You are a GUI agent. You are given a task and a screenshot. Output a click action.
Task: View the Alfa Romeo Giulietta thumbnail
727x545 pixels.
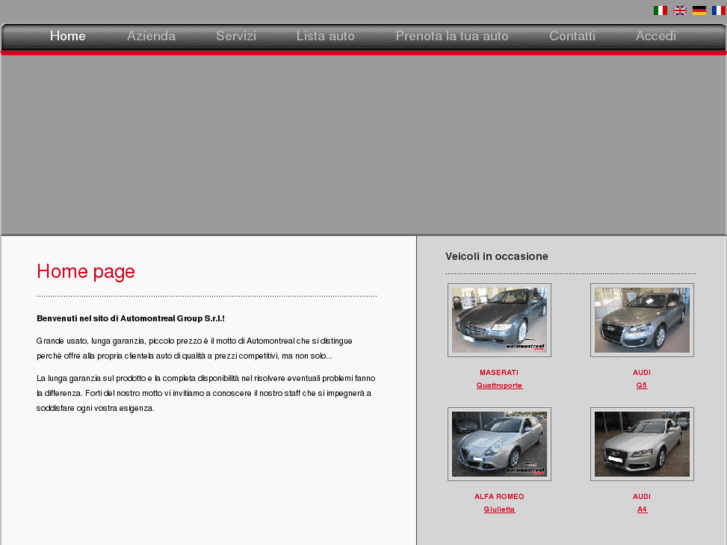tap(499, 444)
